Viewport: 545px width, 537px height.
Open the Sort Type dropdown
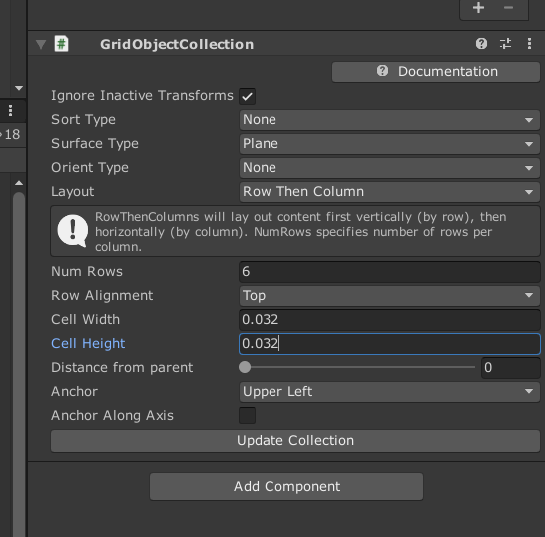tap(390, 120)
